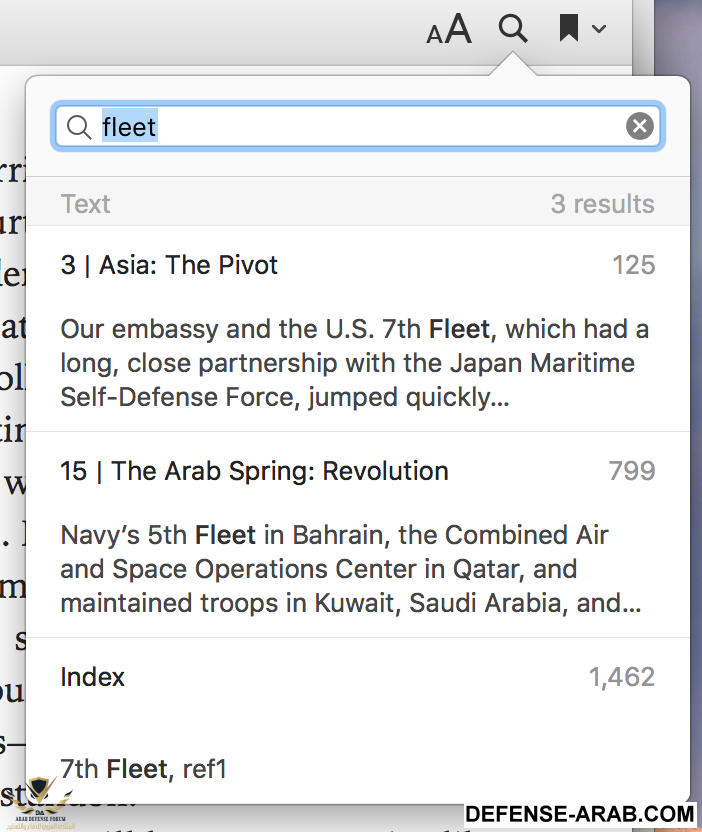The width and height of the screenshot is (702, 832).
Task: Click the magnifier search toolbar icon
Action: coord(513,28)
